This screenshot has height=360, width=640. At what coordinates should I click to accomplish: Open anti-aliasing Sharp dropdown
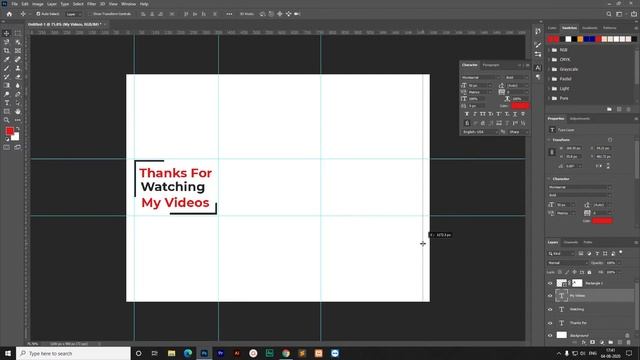518,132
